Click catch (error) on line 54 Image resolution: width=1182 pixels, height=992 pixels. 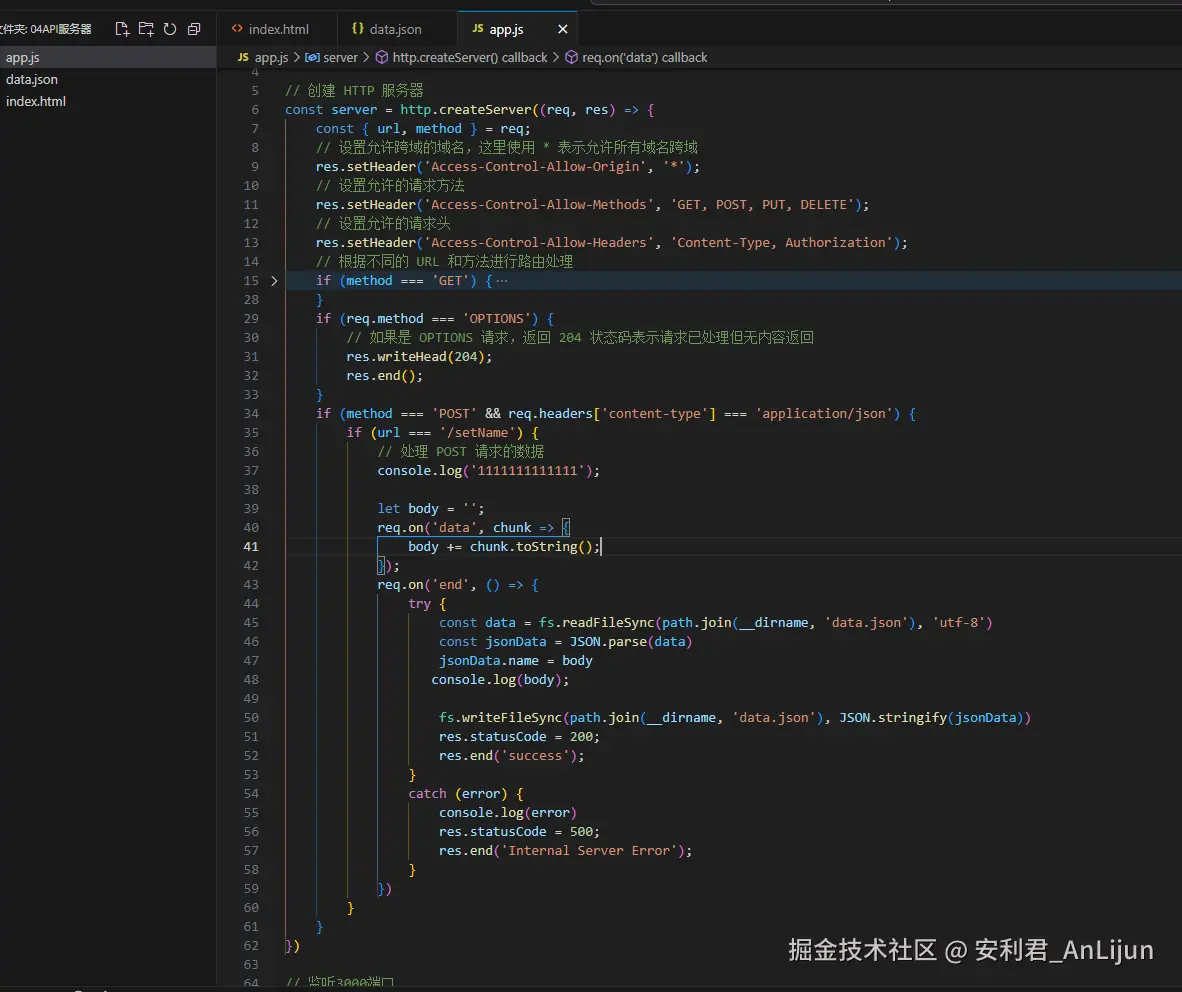[458, 794]
